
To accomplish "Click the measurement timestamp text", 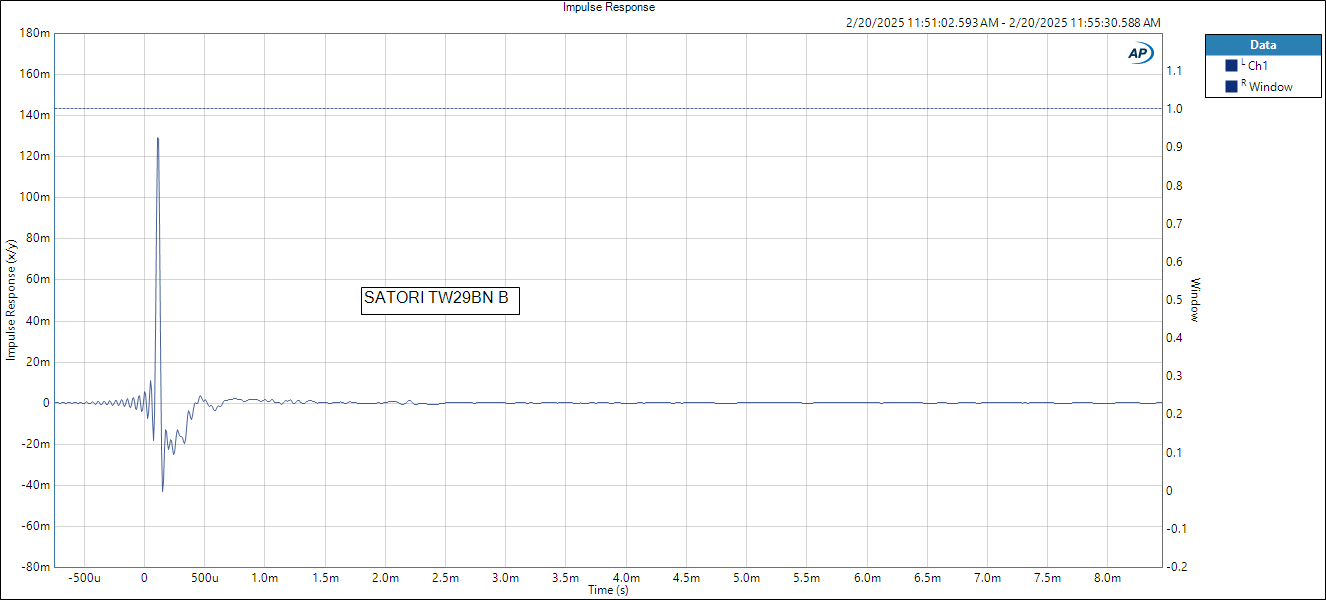I will tap(1003, 23).
